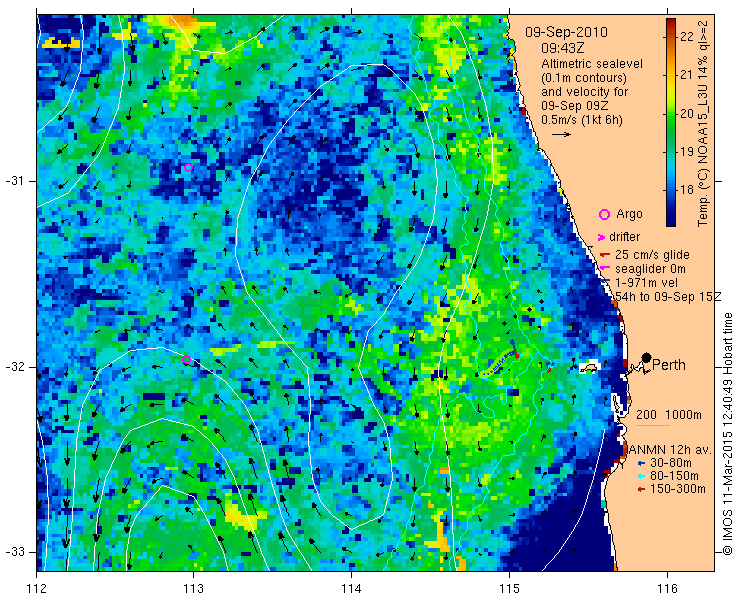Click the '25 cm/s glide' label
Viewport: 740px width, 600px height.
click(652, 255)
